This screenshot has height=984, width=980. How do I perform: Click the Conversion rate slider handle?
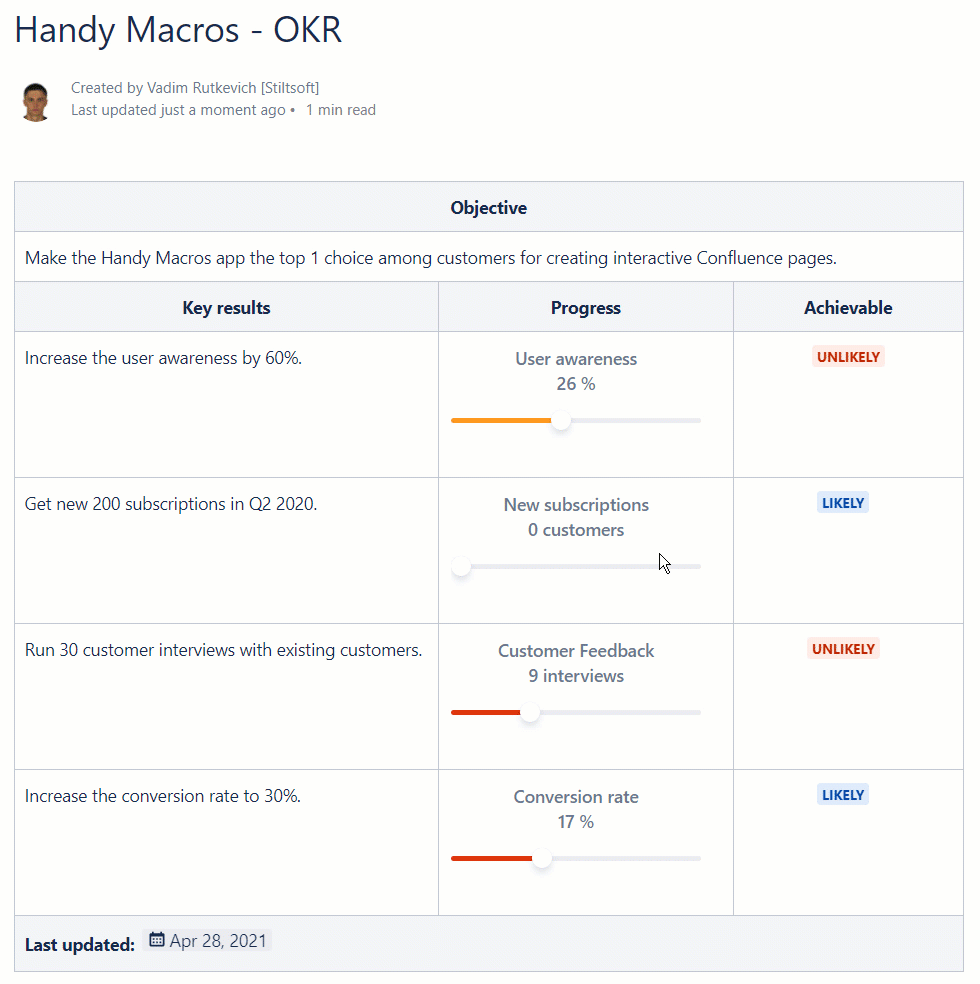point(542,858)
